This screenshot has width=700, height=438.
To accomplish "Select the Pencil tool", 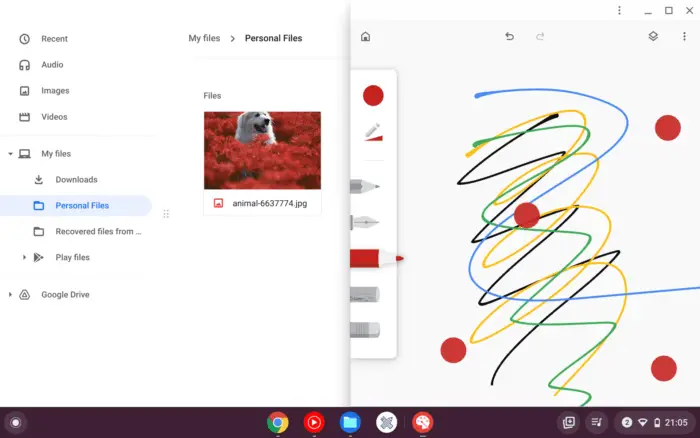I will [365, 186].
